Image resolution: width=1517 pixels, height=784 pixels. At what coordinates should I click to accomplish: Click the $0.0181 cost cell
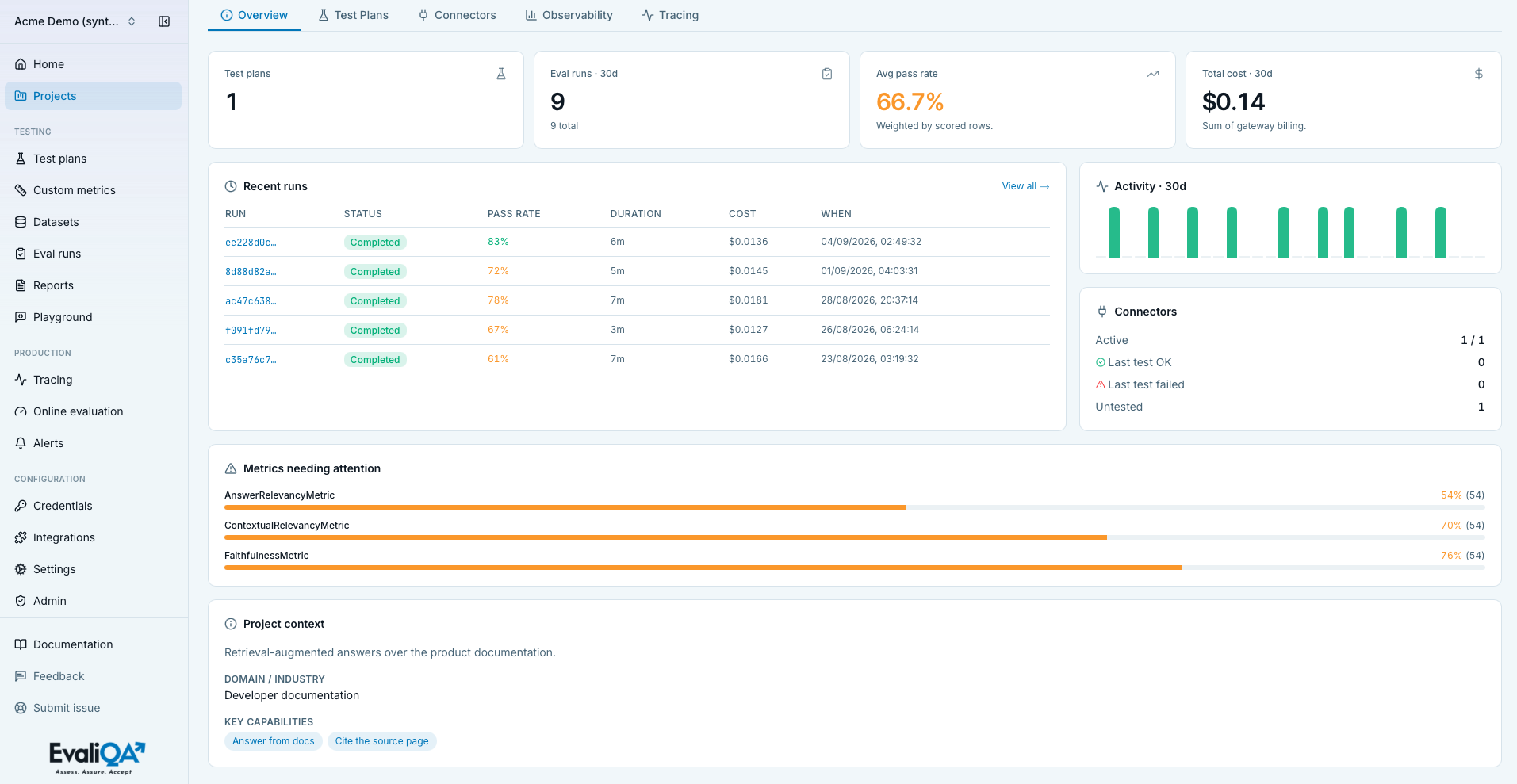pyautogui.click(x=749, y=300)
